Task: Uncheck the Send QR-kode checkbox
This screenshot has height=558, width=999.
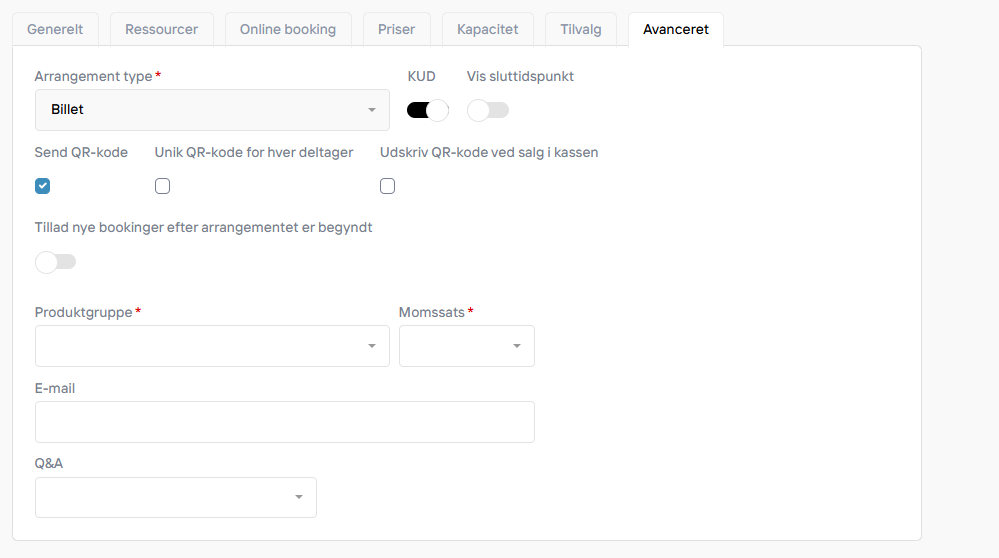Action: pyautogui.click(x=43, y=186)
